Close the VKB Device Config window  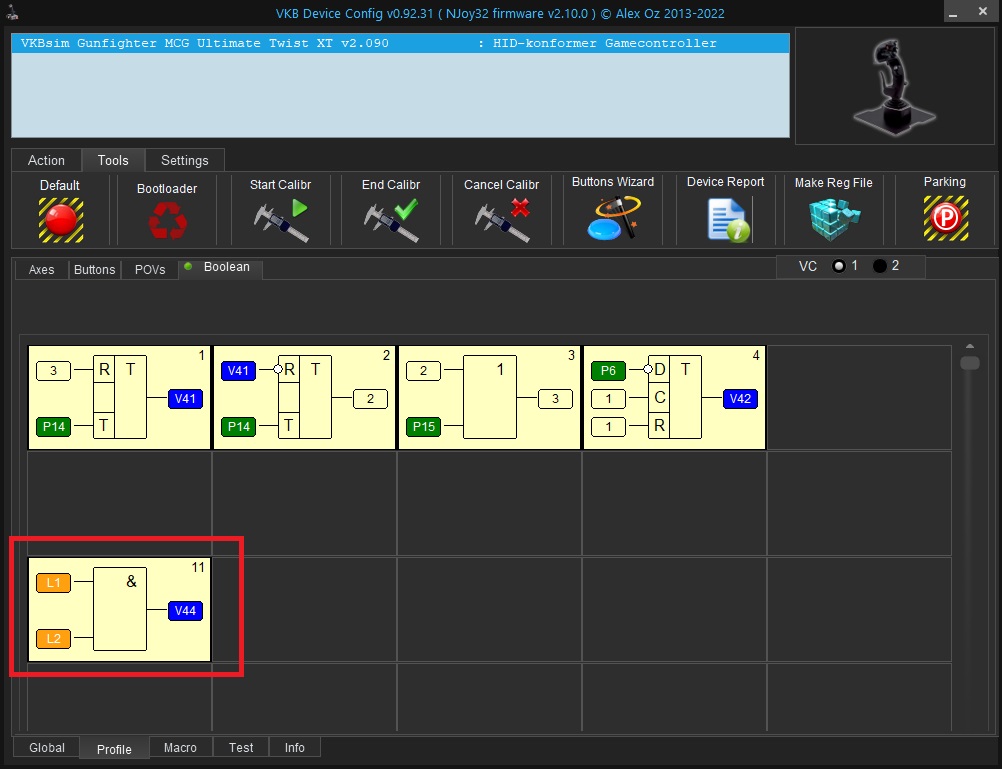(x=983, y=12)
